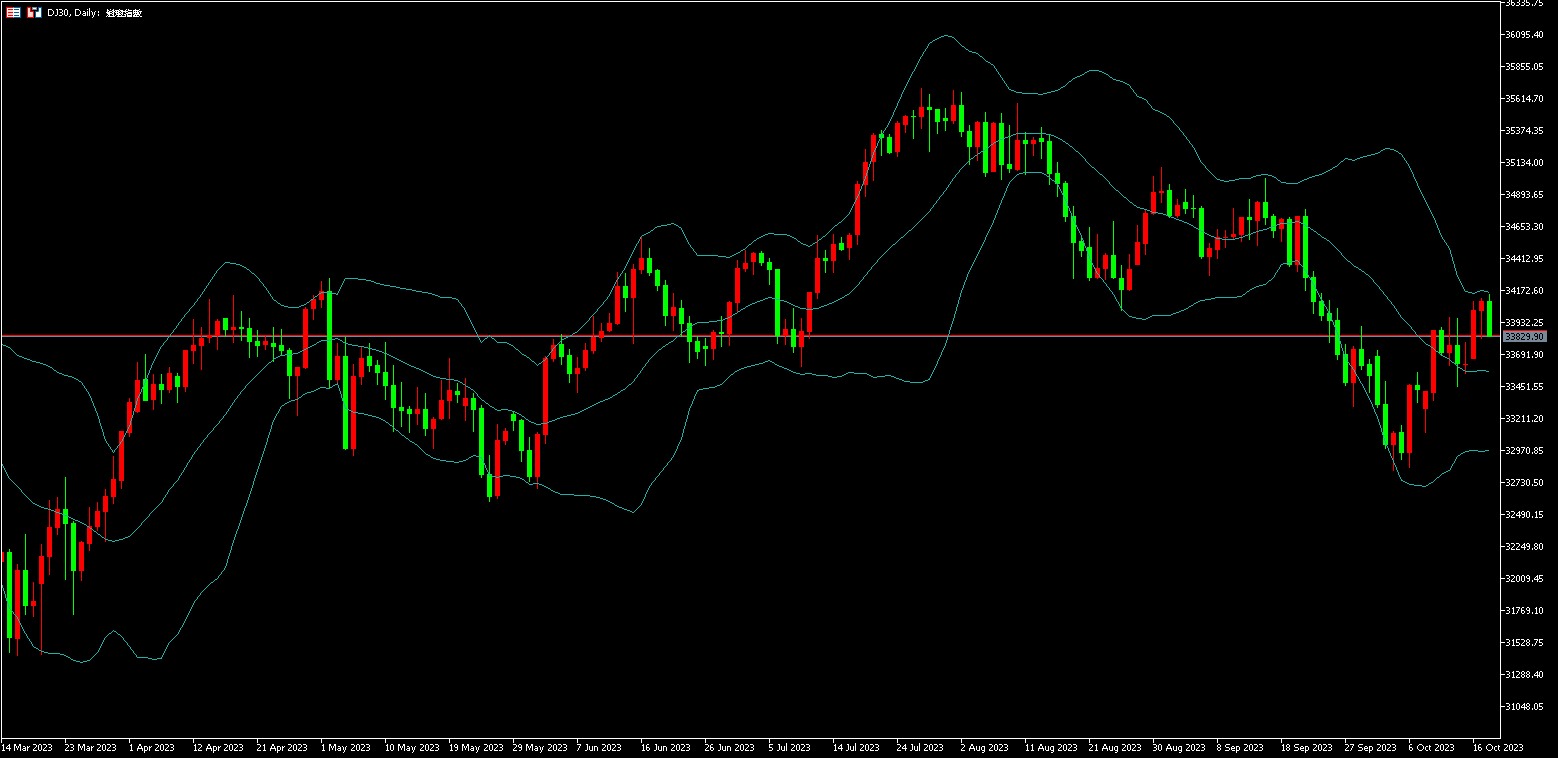
Task: Click the 32490.15 price axis label
Action: pyautogui.click(x=1524, y=515)
